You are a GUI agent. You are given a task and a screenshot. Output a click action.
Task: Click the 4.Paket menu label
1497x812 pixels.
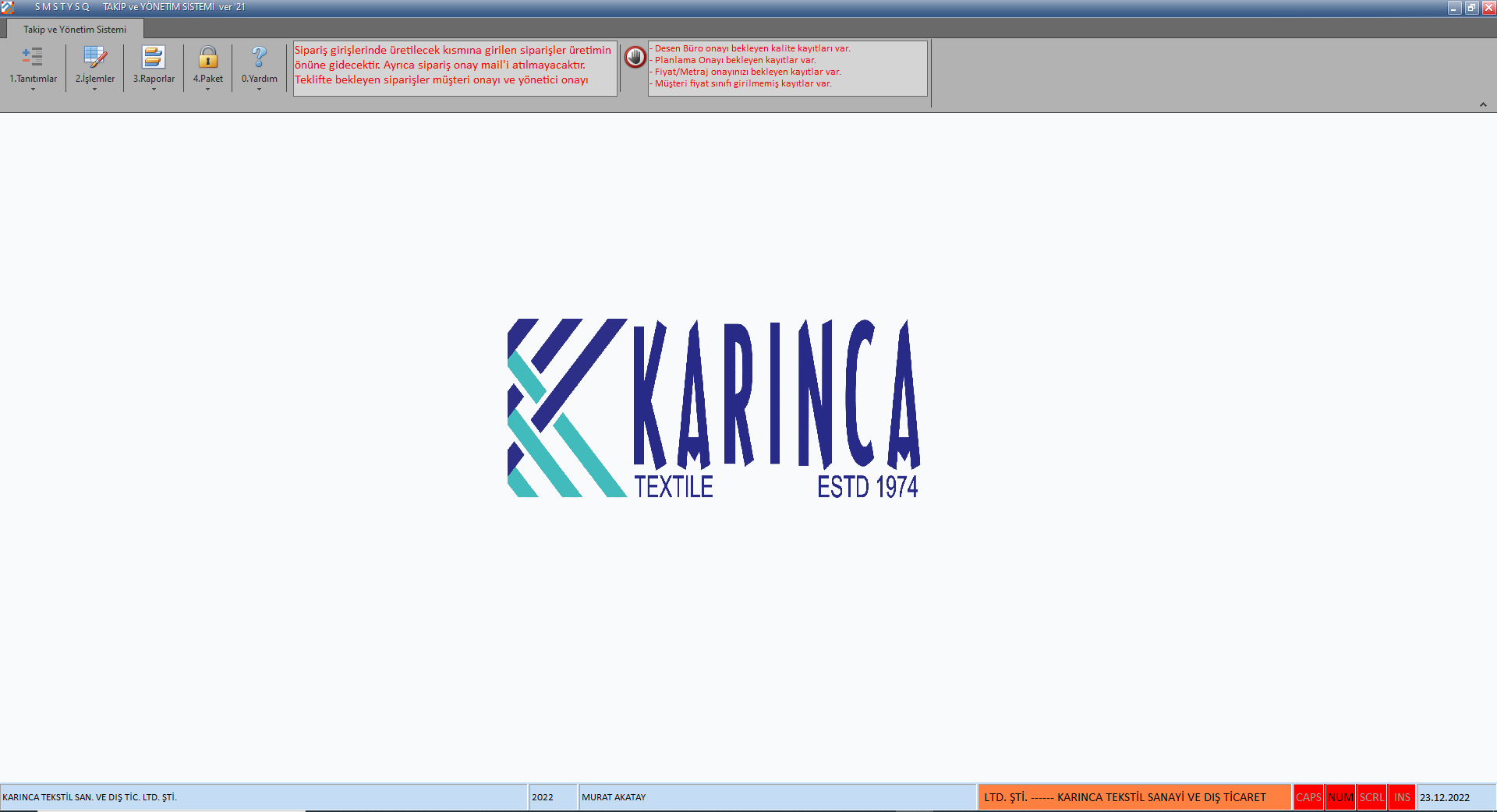[x=208, y=79]
